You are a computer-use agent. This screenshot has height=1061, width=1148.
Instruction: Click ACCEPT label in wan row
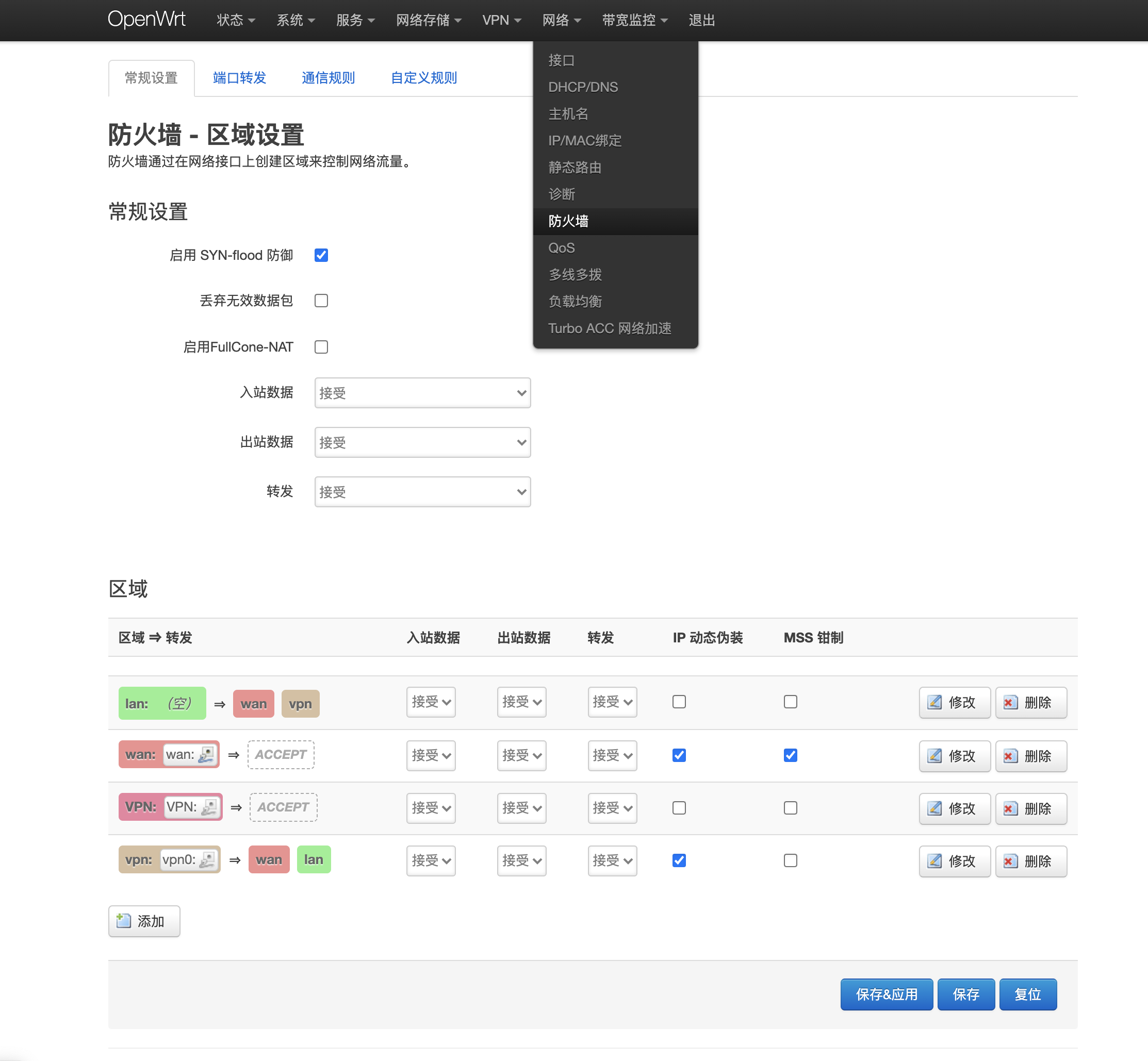(x=281, y=754)
